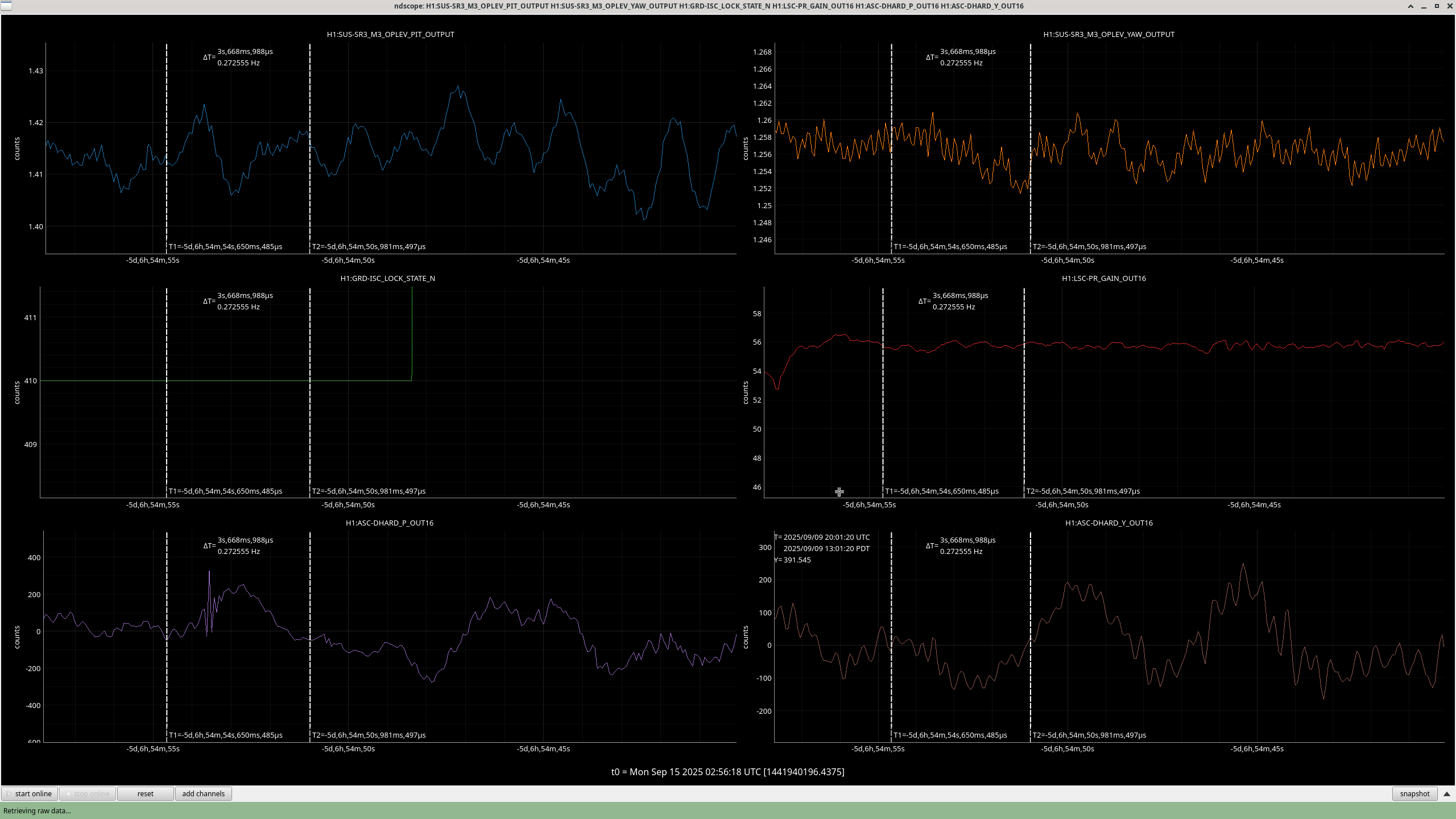Viewport: 1456px width, 819px height.
Task: Click the T2 cursor label in OPLEV_YAW plot
Action: (x=1089, y=247)
